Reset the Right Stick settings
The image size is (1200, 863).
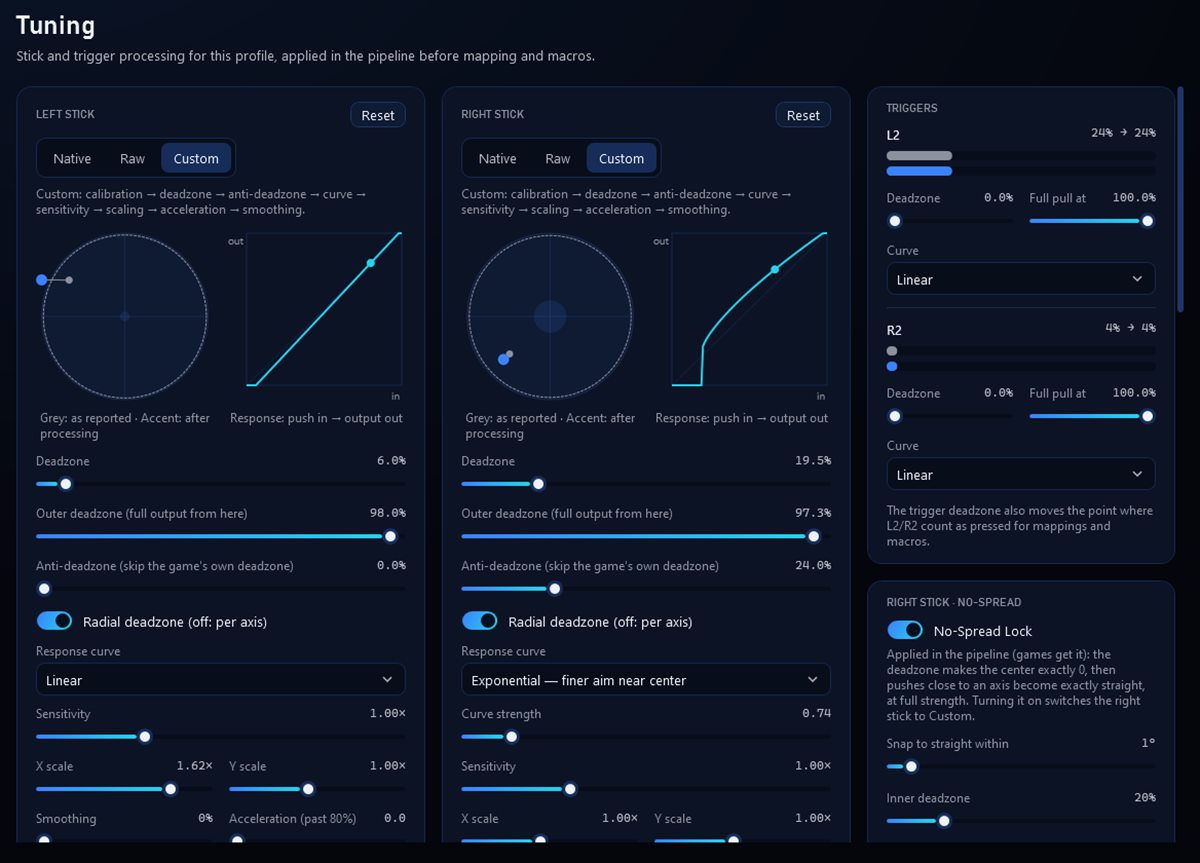803,115
